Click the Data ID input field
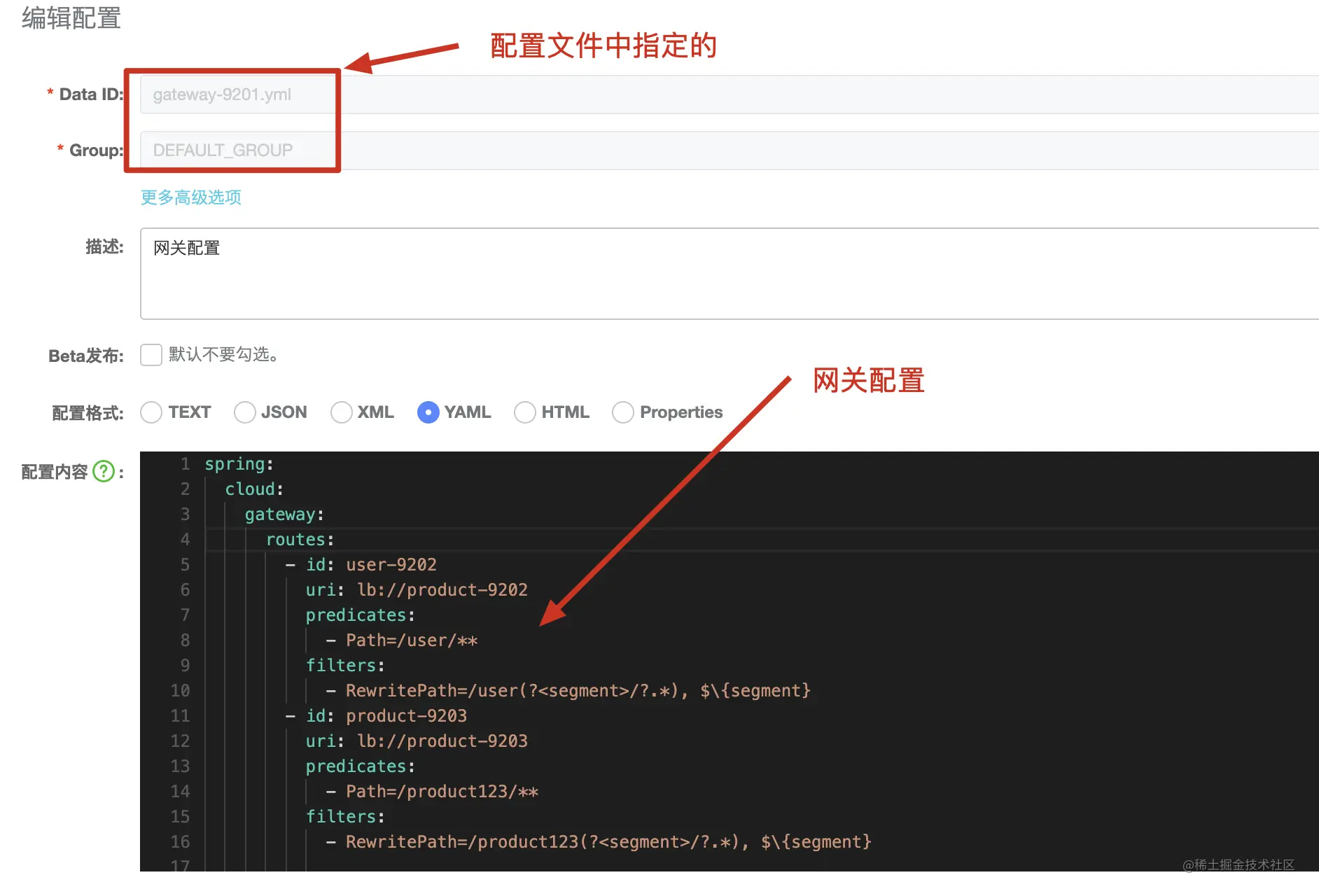 point(730,94)
